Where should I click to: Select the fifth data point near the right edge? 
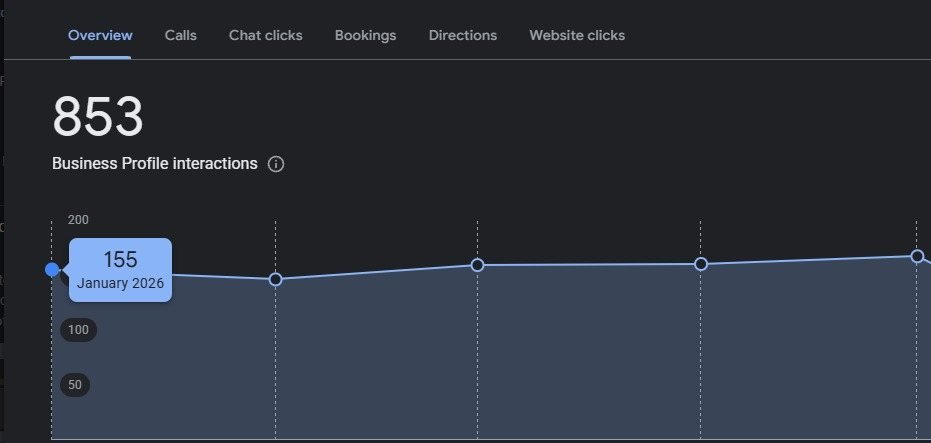coord(917,257)
